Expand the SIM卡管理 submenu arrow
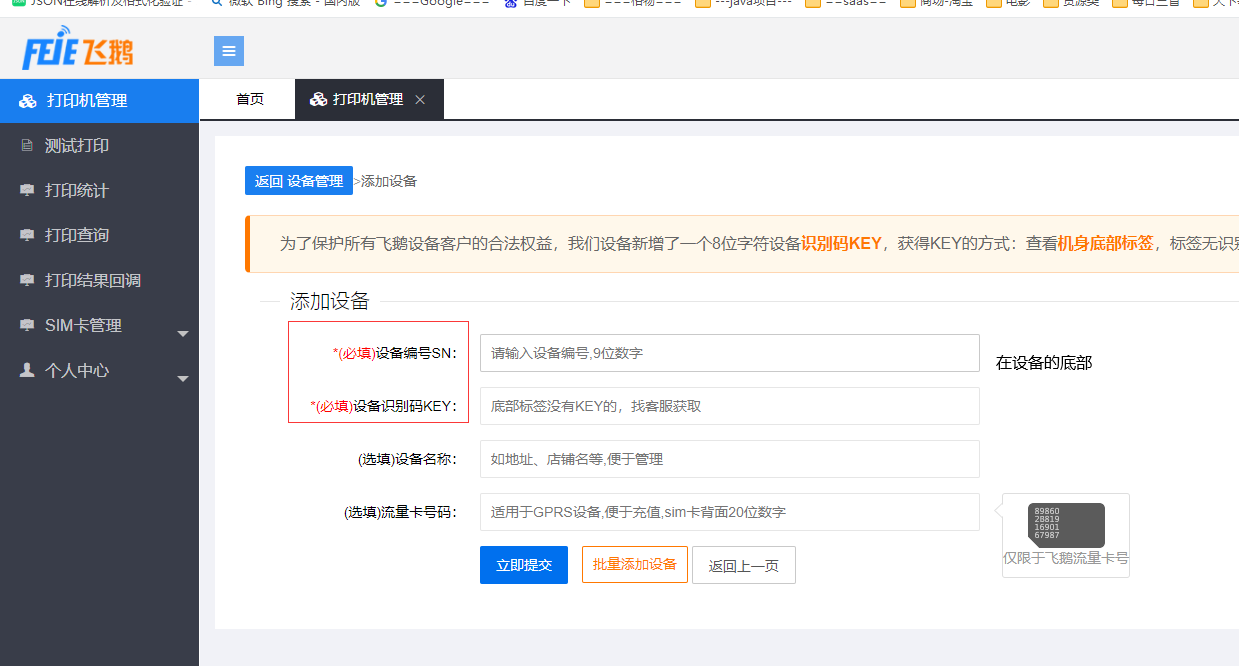This screenshot has height=666, width=1239. tap(183, 334)
